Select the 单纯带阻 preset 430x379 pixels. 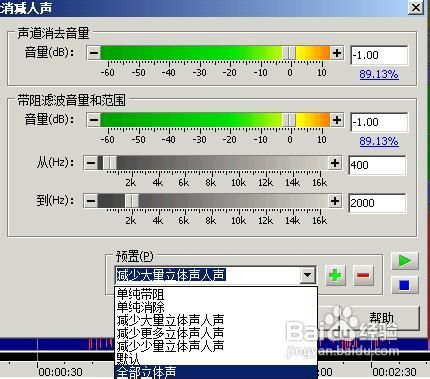coord(216,294)
